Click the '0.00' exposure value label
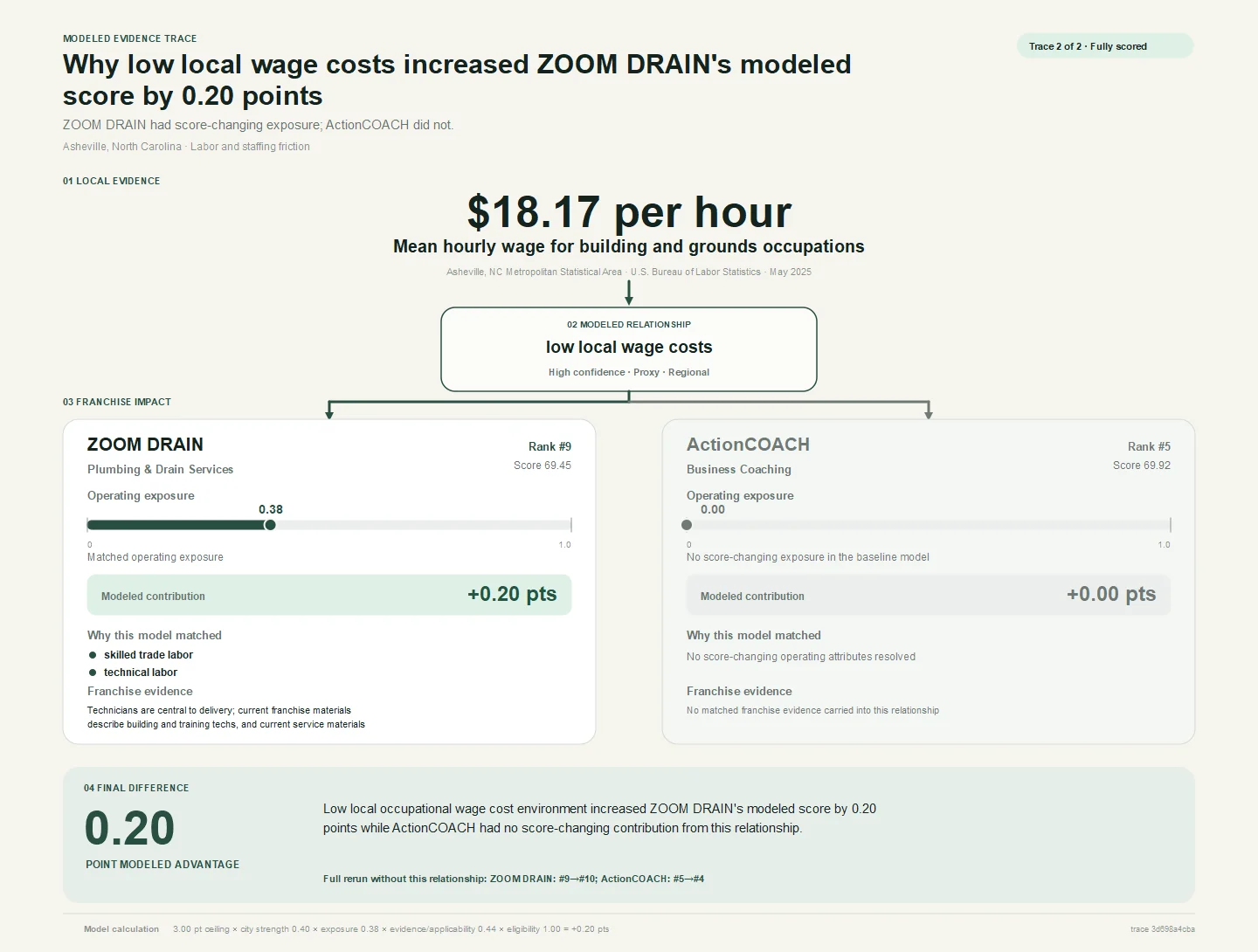1258x952 pixels. [713, 509]
